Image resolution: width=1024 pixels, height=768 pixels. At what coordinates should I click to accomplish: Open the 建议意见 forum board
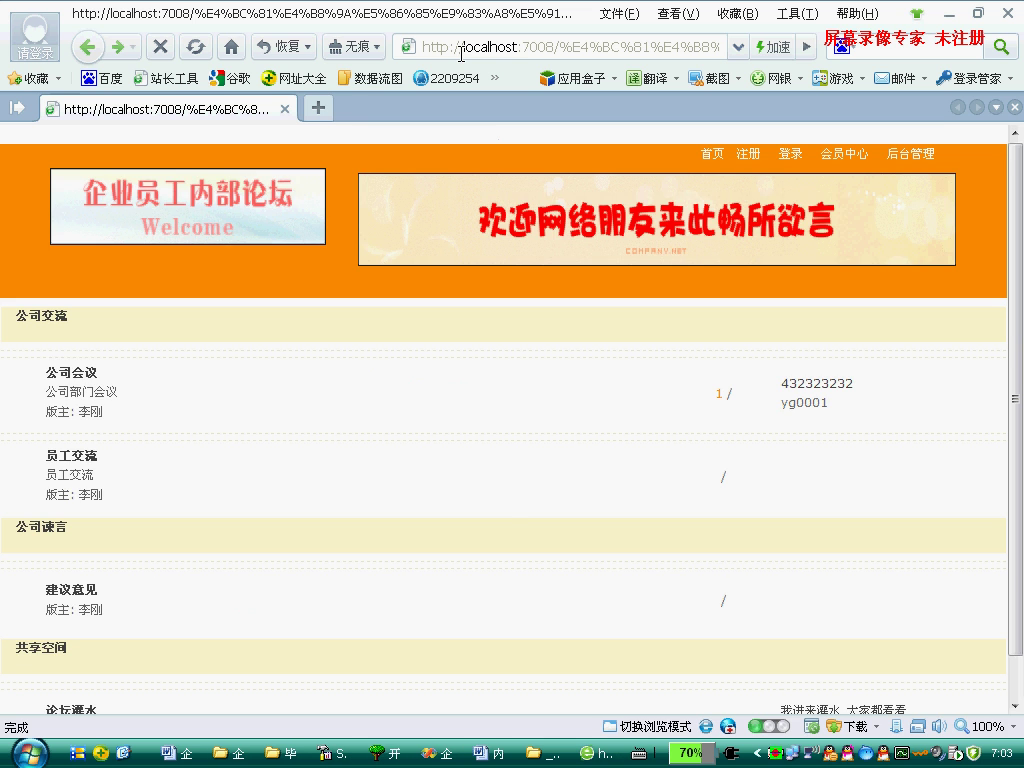pos(71,590)
